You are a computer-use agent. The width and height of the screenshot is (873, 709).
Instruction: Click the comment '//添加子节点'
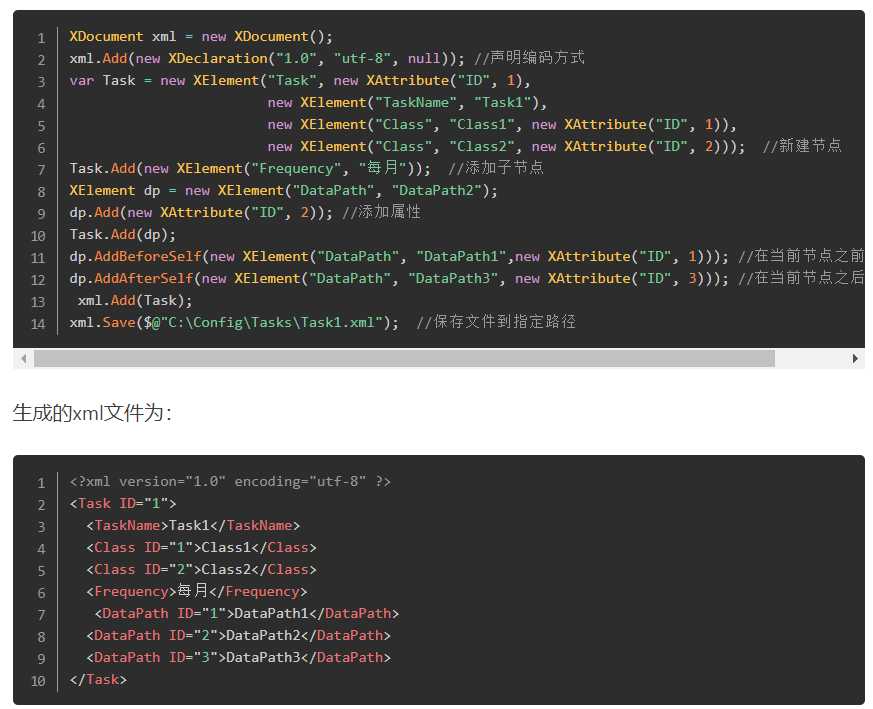pos(496,168)
